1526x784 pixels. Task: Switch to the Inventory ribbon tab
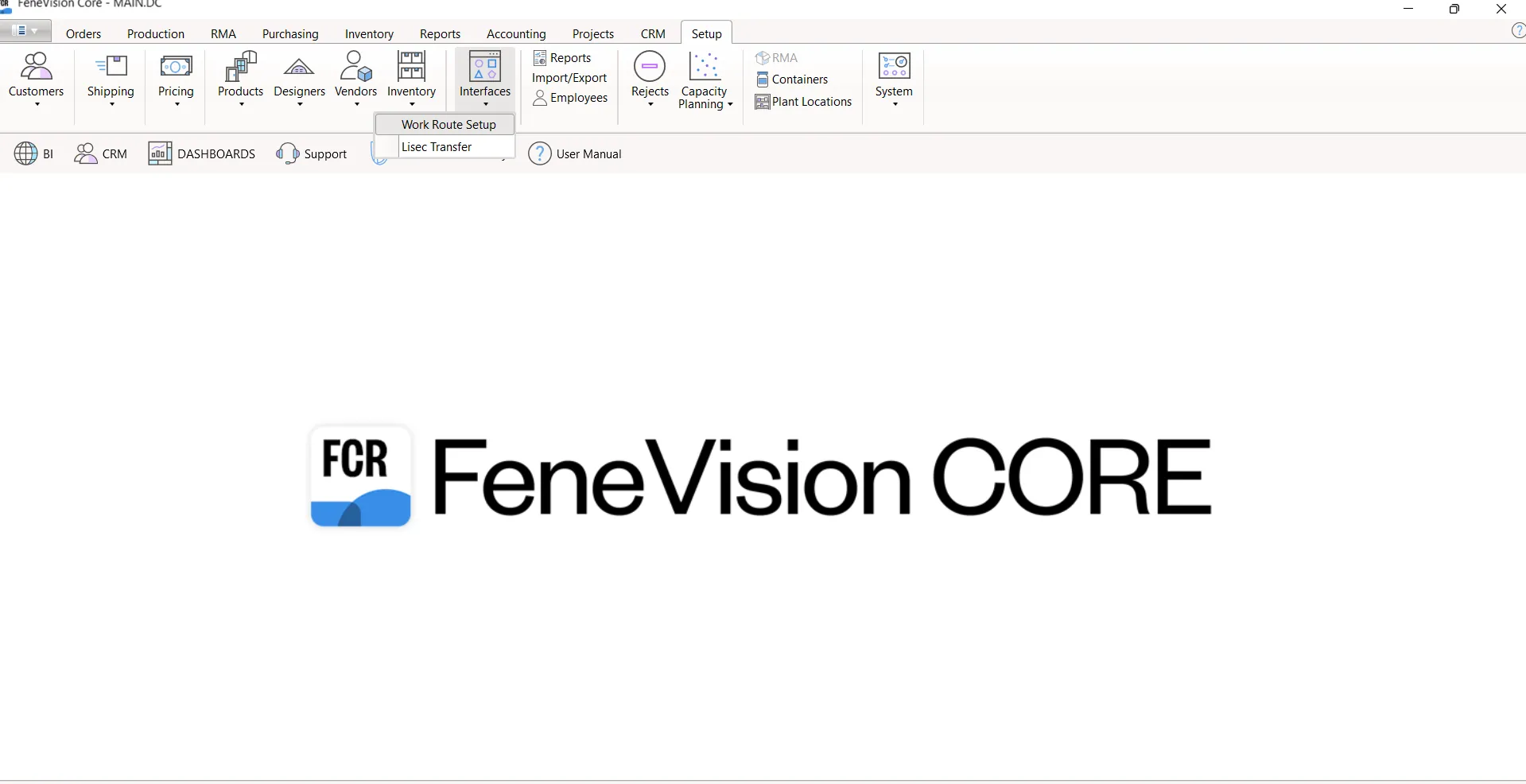369,33
